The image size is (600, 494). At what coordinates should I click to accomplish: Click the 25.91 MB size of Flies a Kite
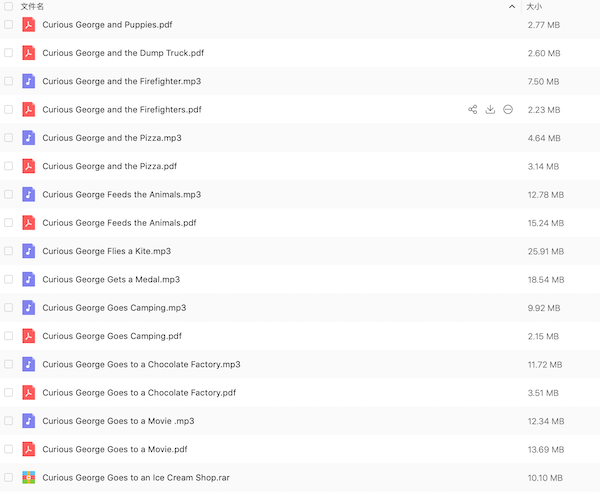tap(545, 251)
